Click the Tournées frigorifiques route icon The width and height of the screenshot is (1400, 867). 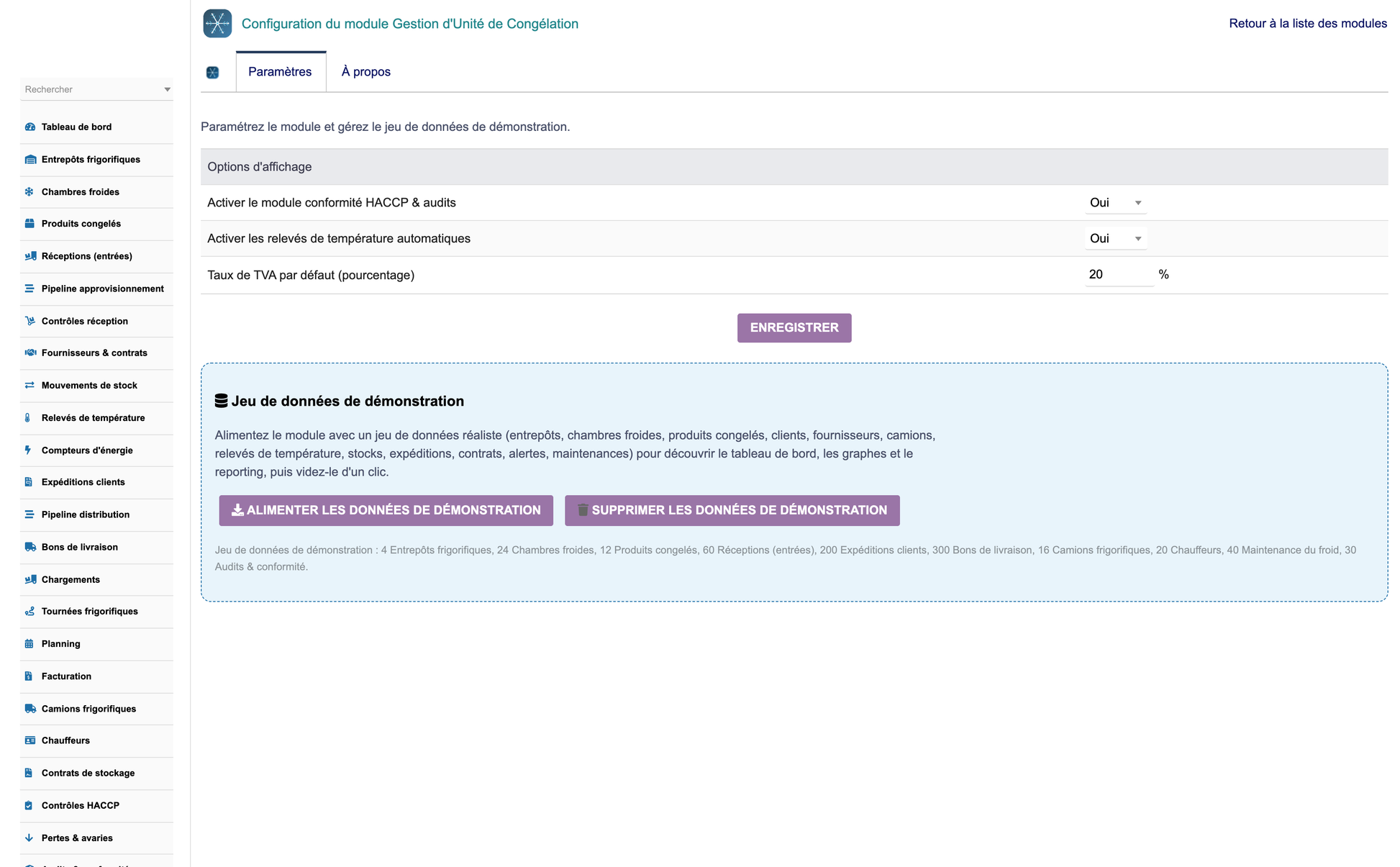[29, 612]
